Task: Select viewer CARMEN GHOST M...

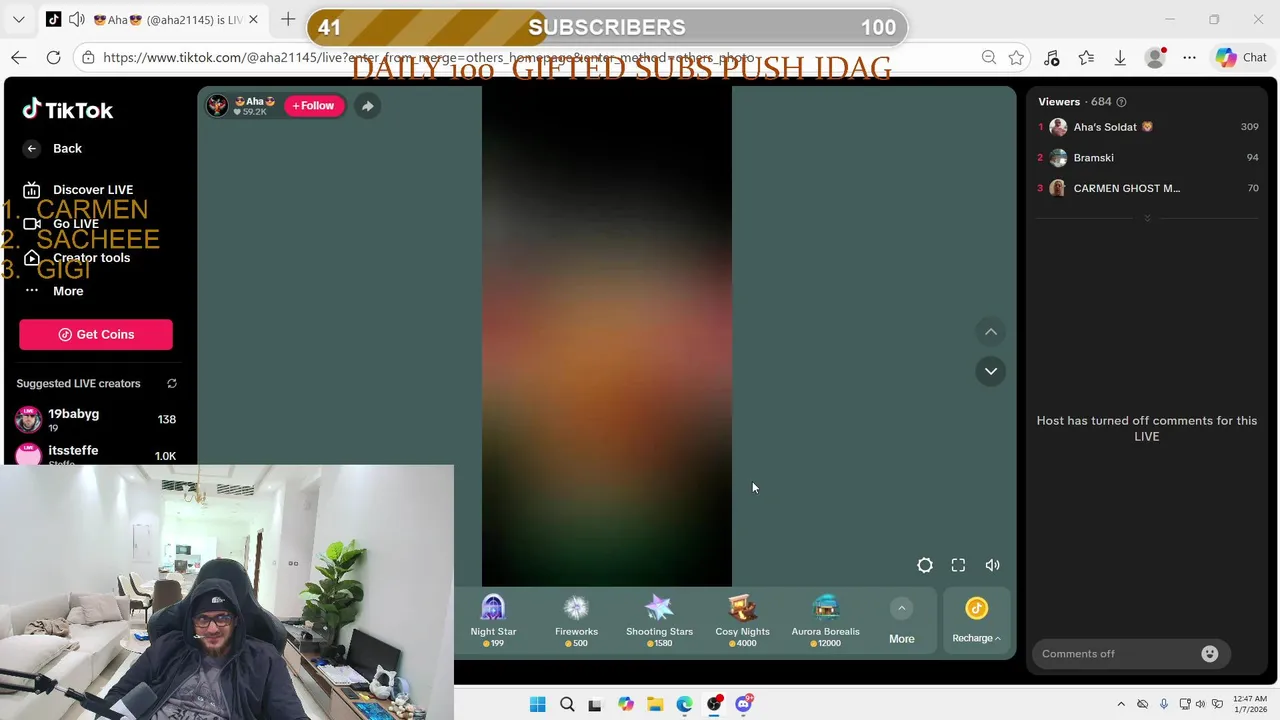Action: [x=1147, y=188]
